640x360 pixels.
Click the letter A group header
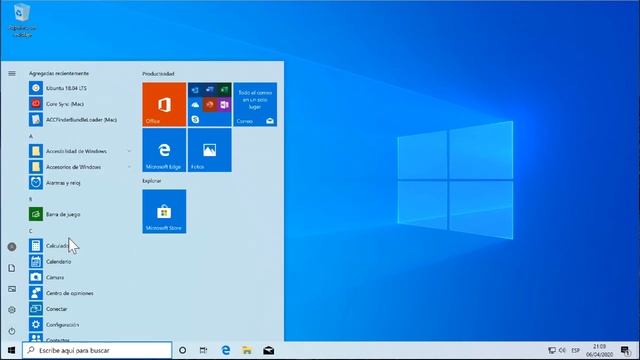pyautogui.click(x=31, y=136)
